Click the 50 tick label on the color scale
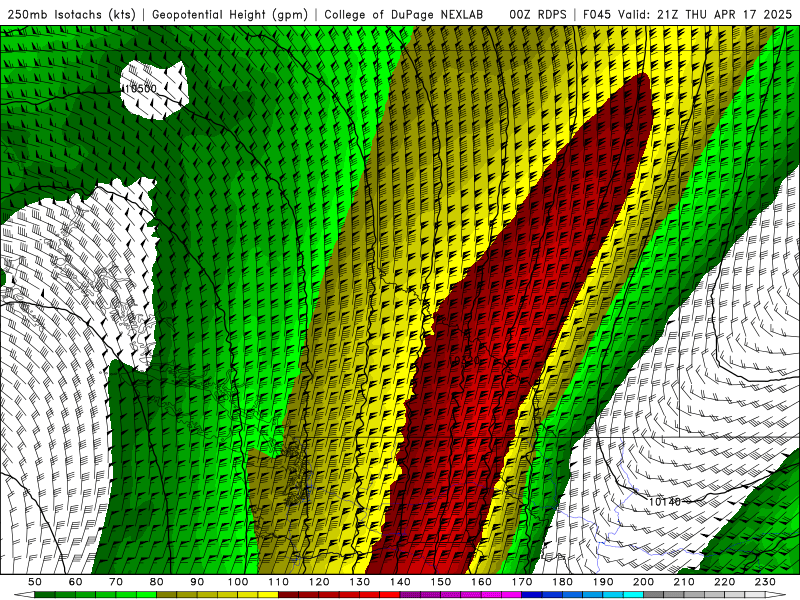 tap(35, 582)
